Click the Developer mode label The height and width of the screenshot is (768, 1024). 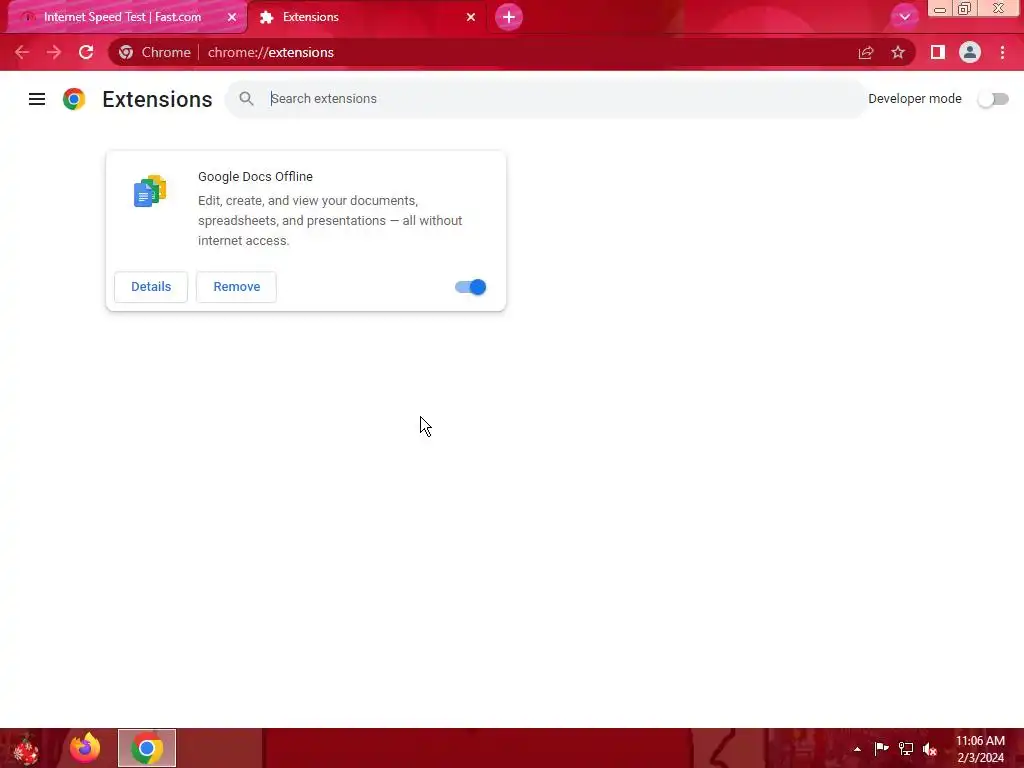[x=914, y=99]
